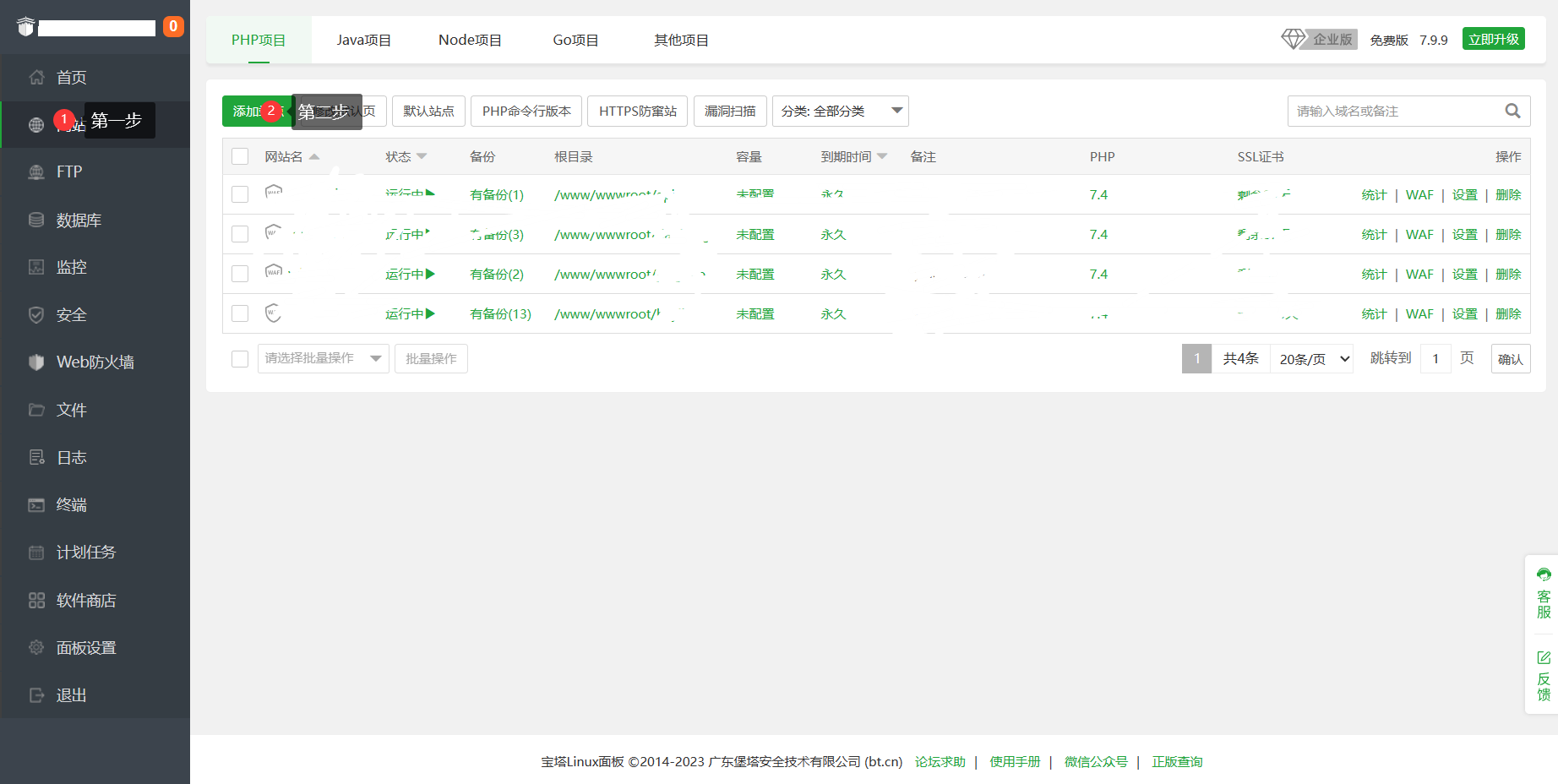Click the 默认站点 button
The height and width of the screenshot is (784, 1558).
[428, 111]
